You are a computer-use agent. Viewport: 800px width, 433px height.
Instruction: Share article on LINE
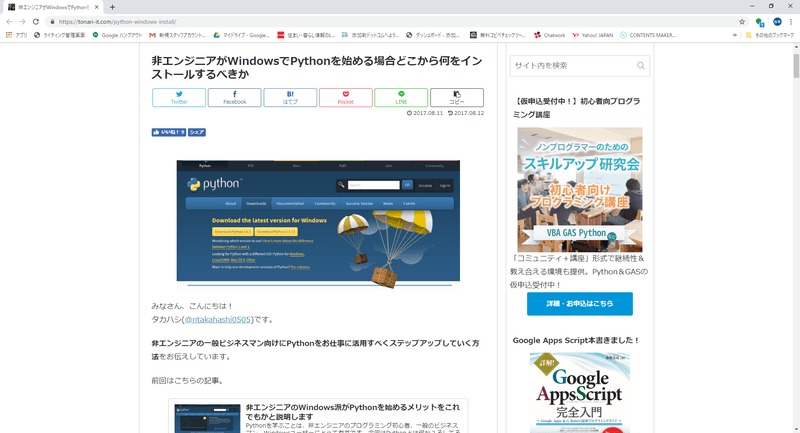click(401, 97)
